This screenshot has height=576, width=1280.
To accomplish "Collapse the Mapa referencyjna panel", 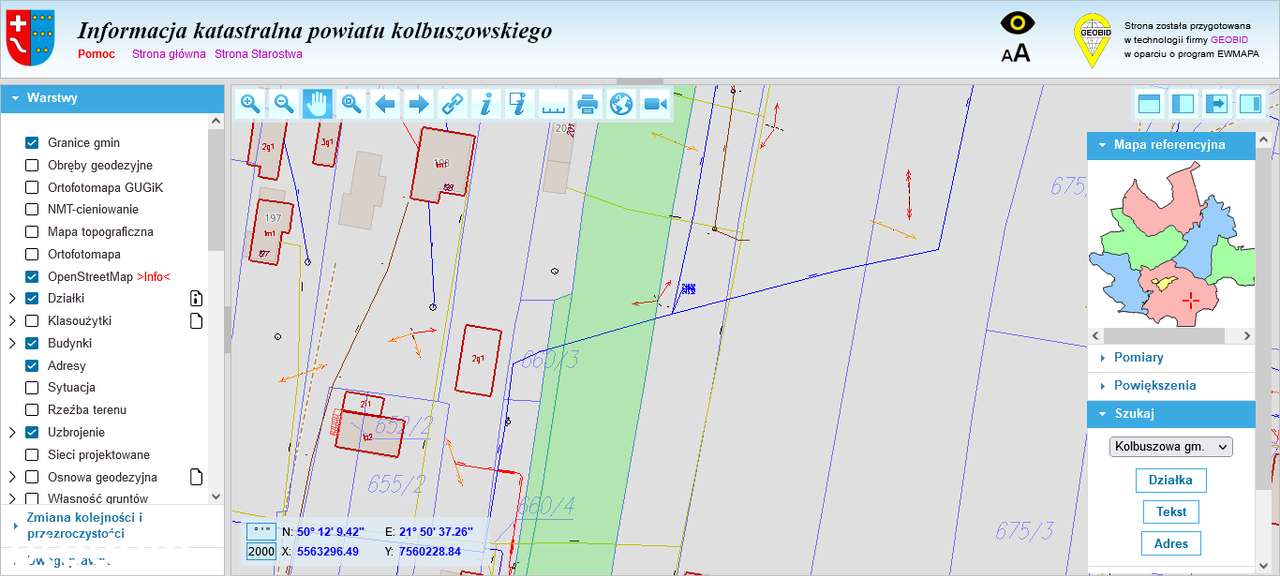I will [x=1171, y=145].
